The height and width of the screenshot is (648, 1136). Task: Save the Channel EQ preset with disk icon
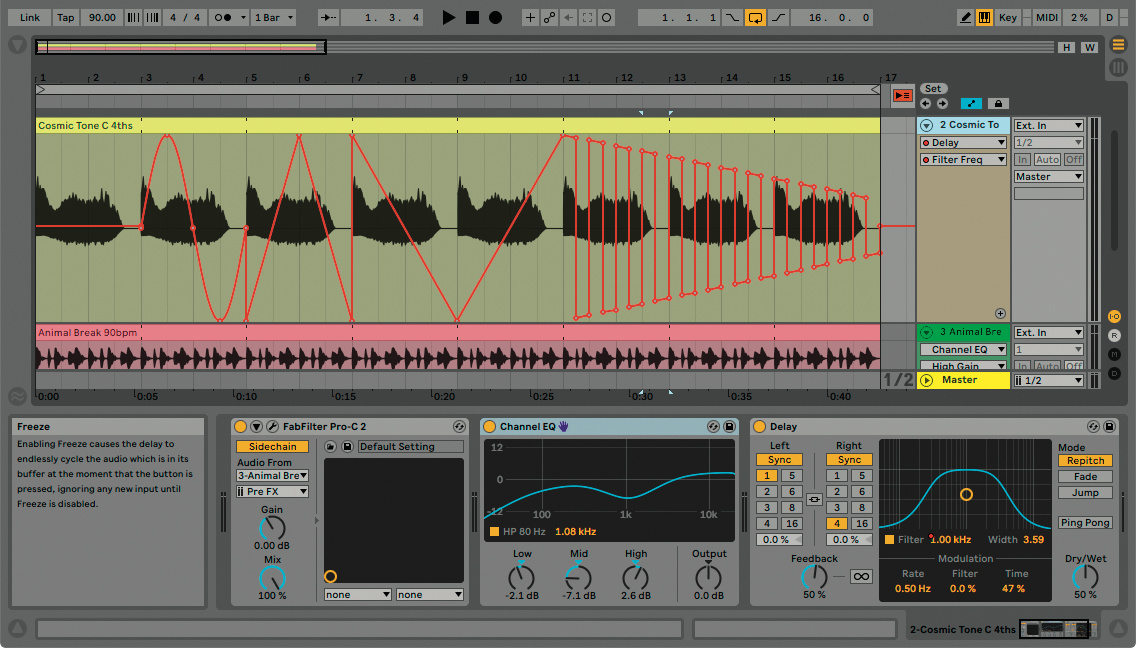[729, 427]
